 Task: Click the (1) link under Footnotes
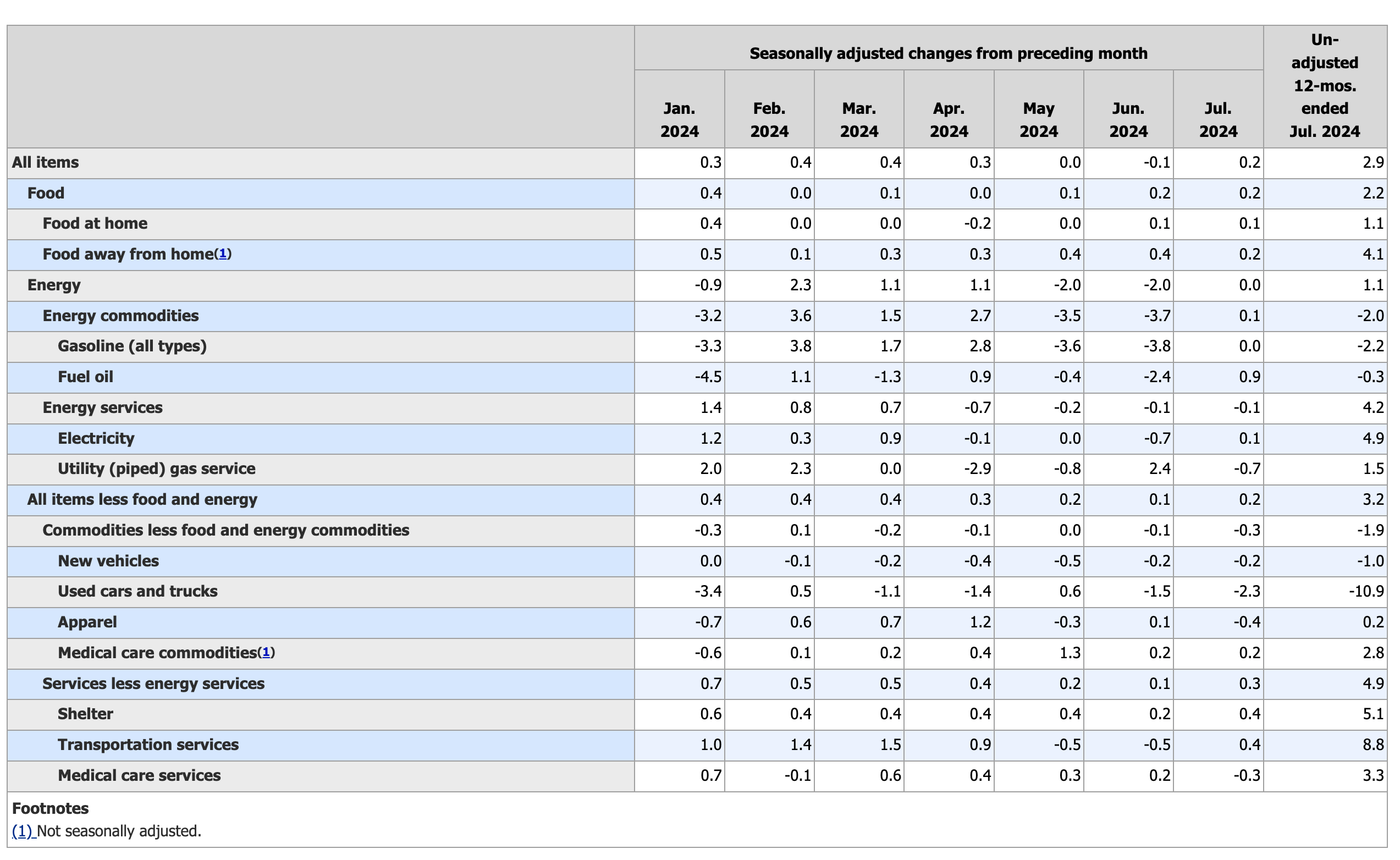23,831
